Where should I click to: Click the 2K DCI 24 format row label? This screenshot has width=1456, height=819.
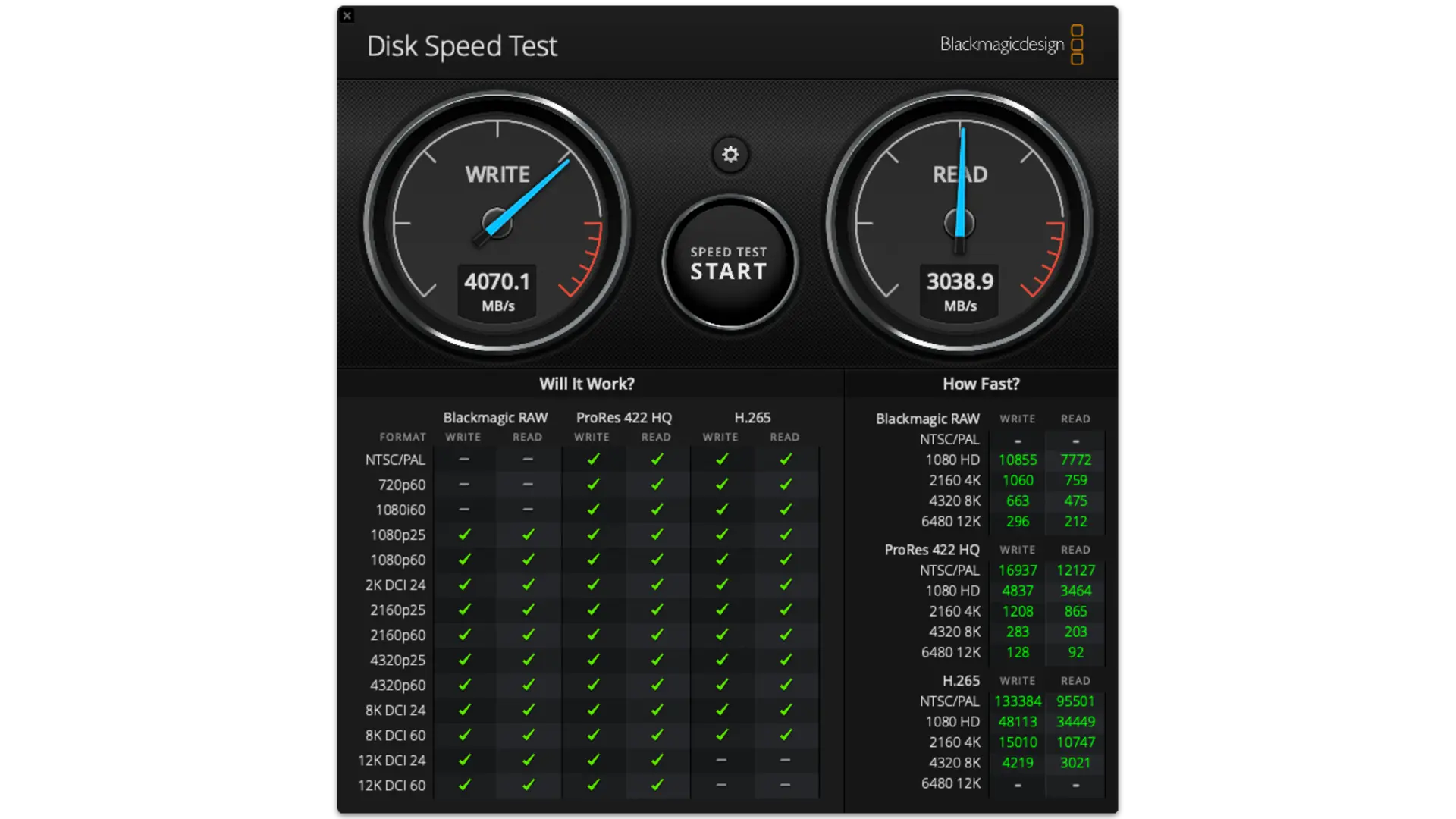click(395, 585)
